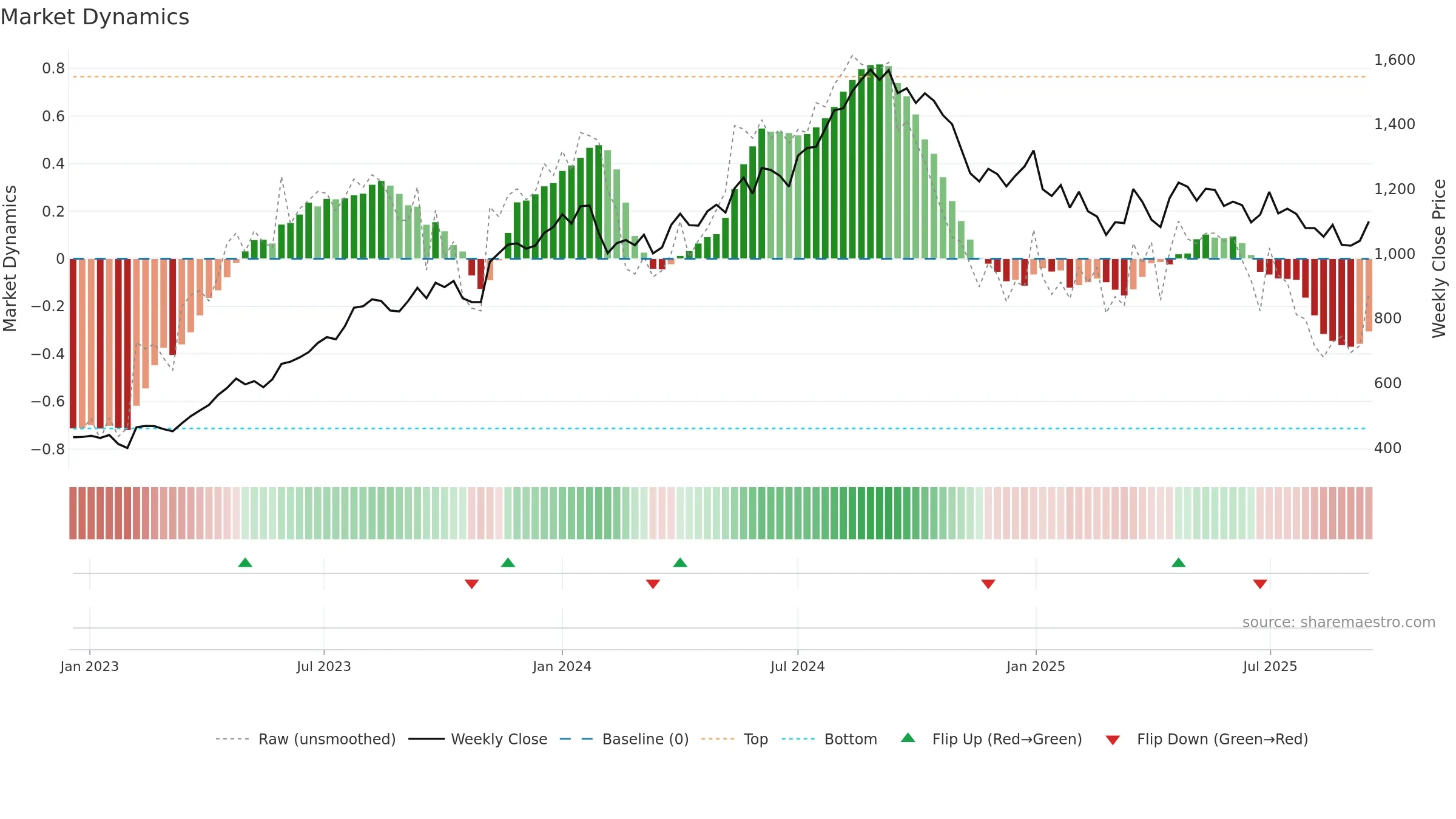Click the Jul 2025 x-axis label
Image resolution: width=1456 pixels, height=819 pixels.
[x=1270, y=666]
